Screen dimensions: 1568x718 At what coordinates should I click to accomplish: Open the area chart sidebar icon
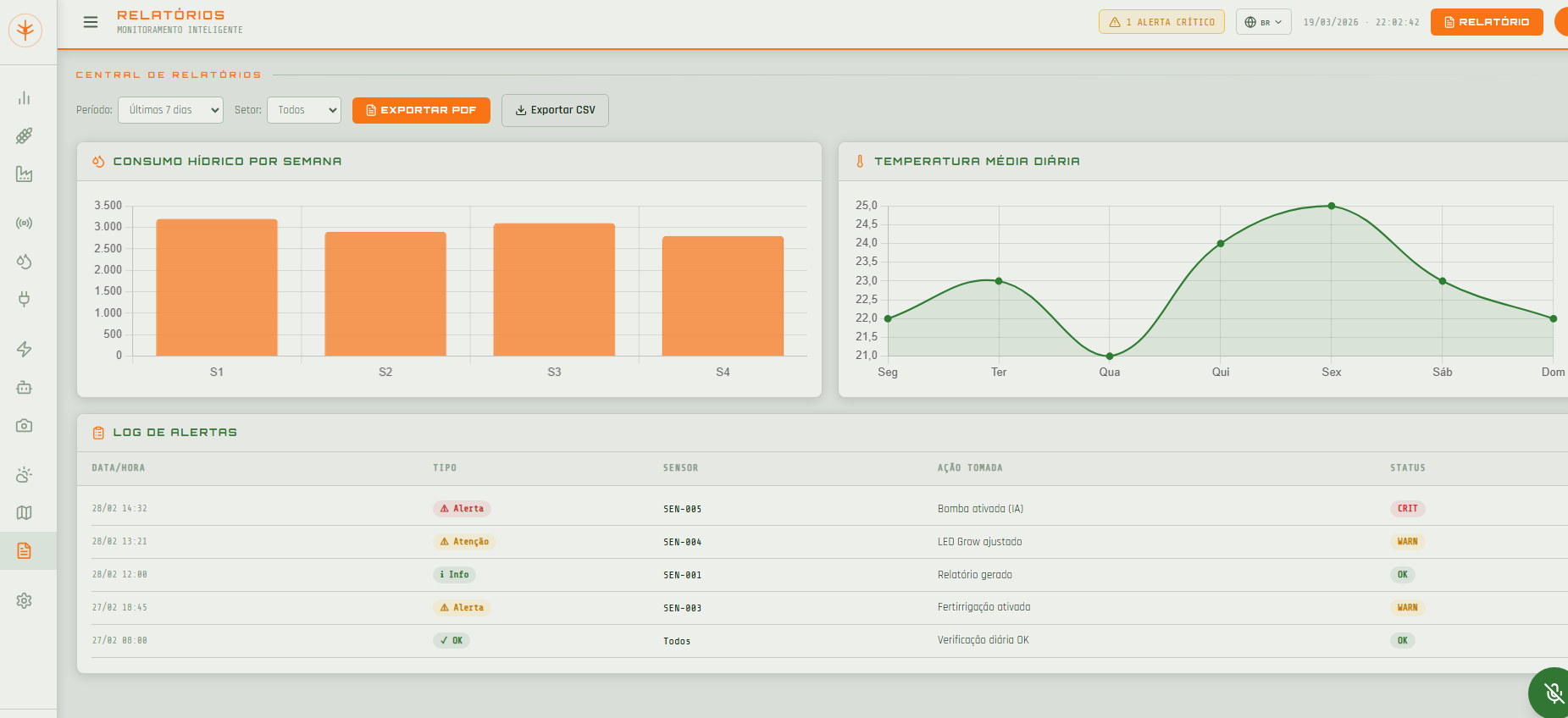[x=25, y=174]
